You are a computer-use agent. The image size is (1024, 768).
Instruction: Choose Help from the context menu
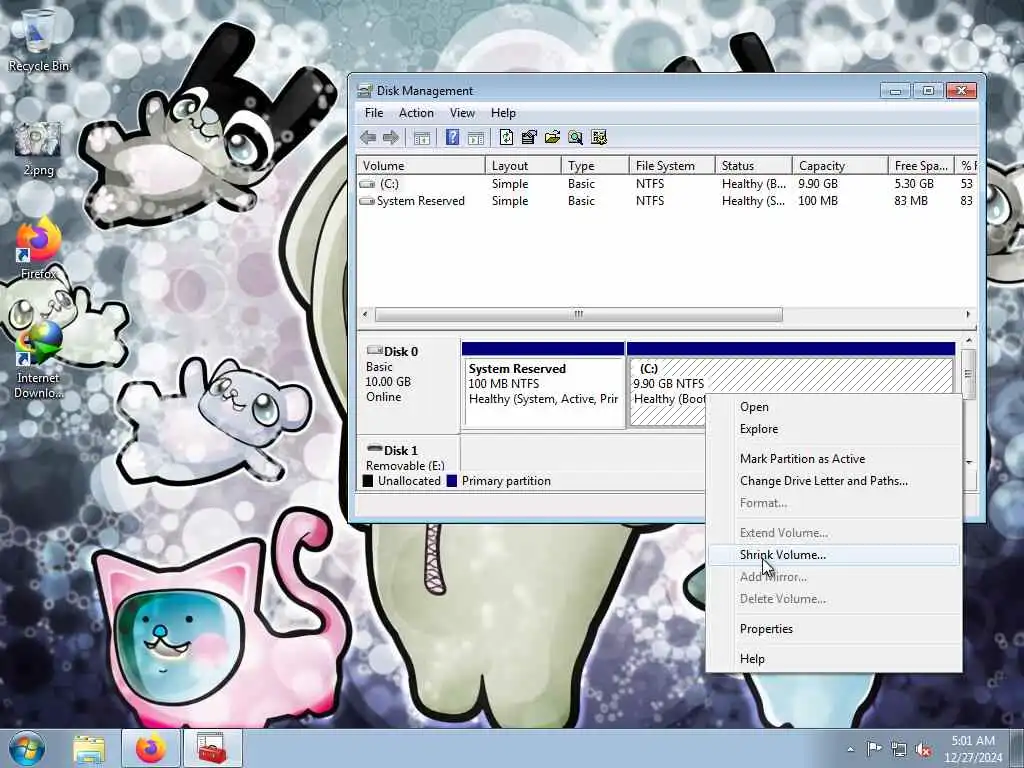[834, 659]
